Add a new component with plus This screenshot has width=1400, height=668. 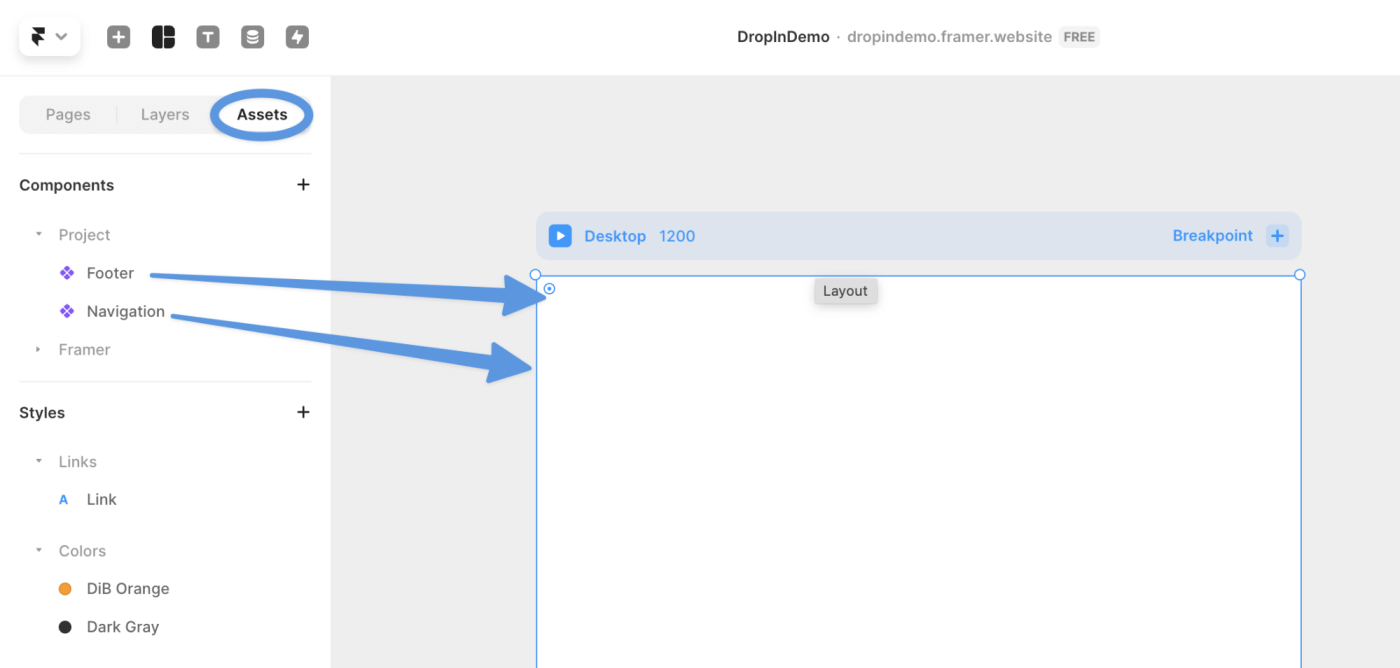coord(303,184)
